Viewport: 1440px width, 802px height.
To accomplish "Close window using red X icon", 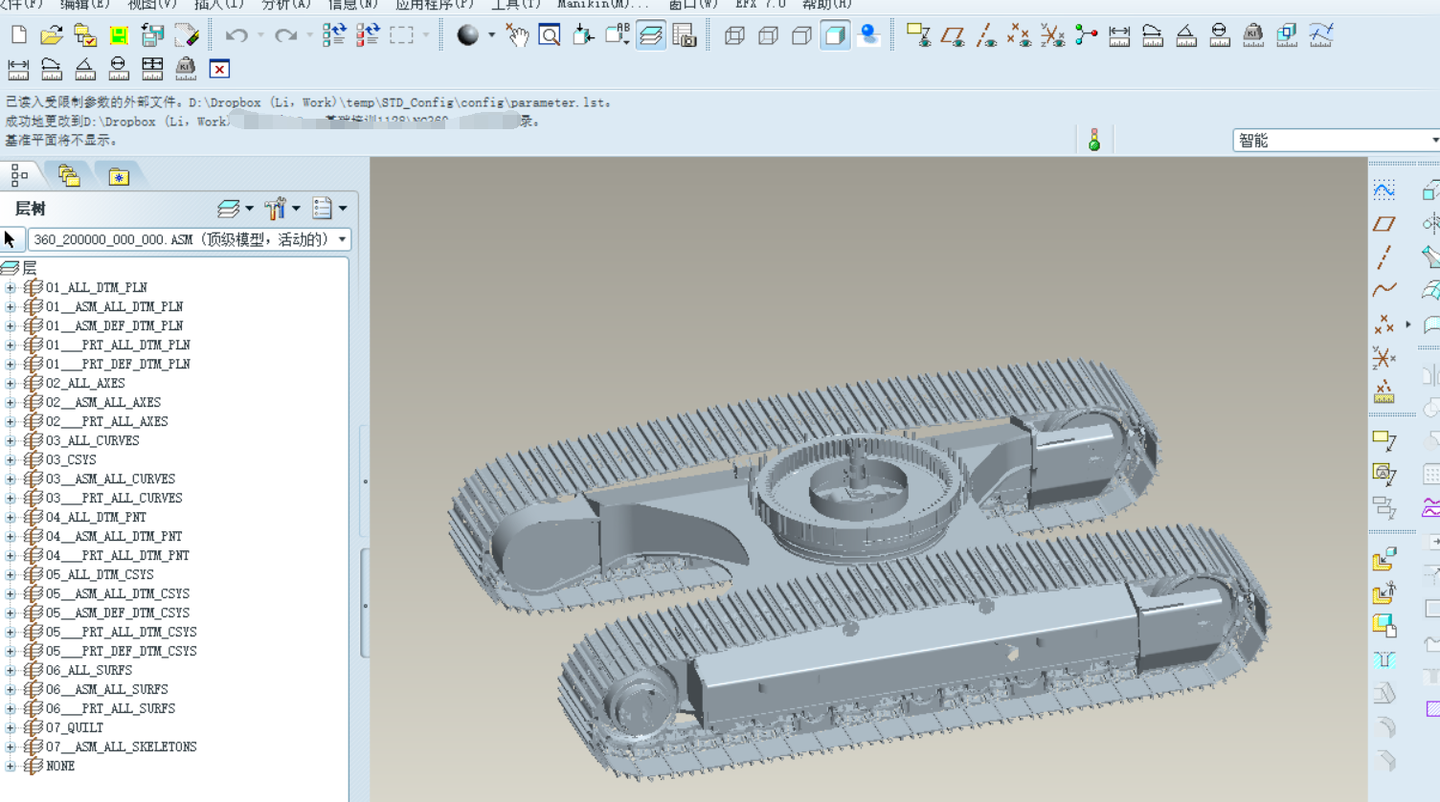I will [x=219, y=69].
